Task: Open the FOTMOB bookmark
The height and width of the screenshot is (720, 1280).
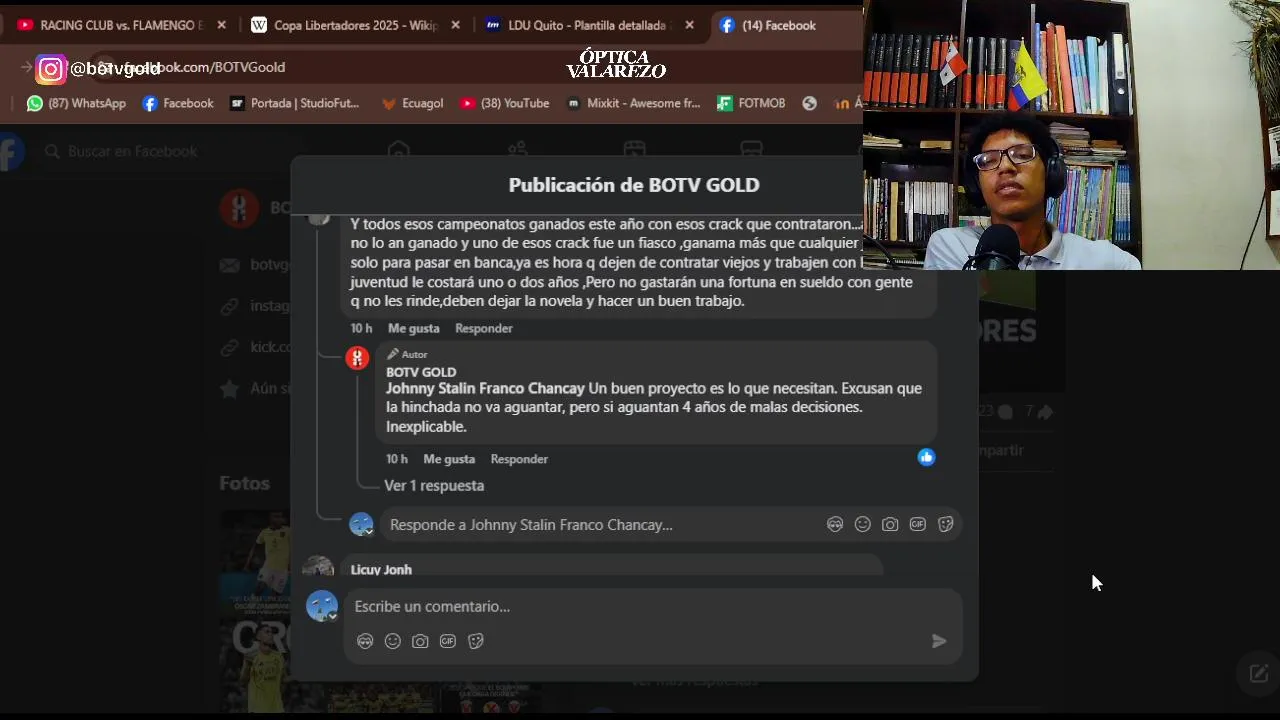Action: (x=751, y=103)
